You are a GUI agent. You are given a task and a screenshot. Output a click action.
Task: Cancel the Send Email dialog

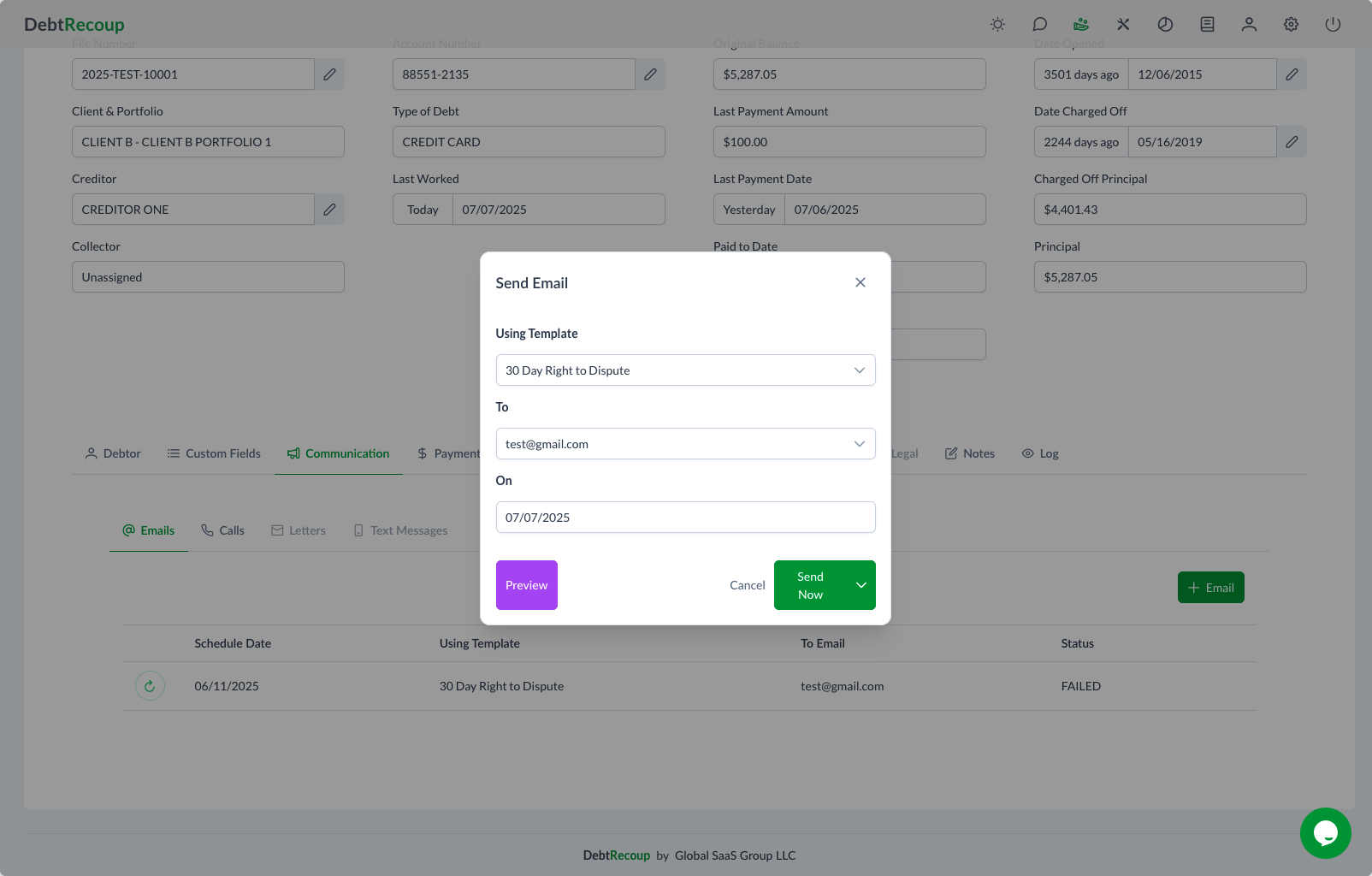pos(747,585)
